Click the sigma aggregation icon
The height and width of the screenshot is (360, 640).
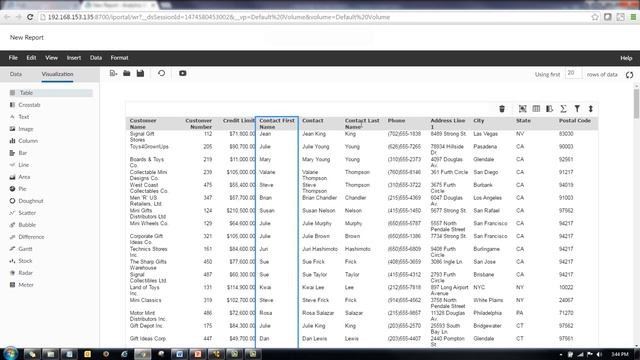[x=563, y=109]
